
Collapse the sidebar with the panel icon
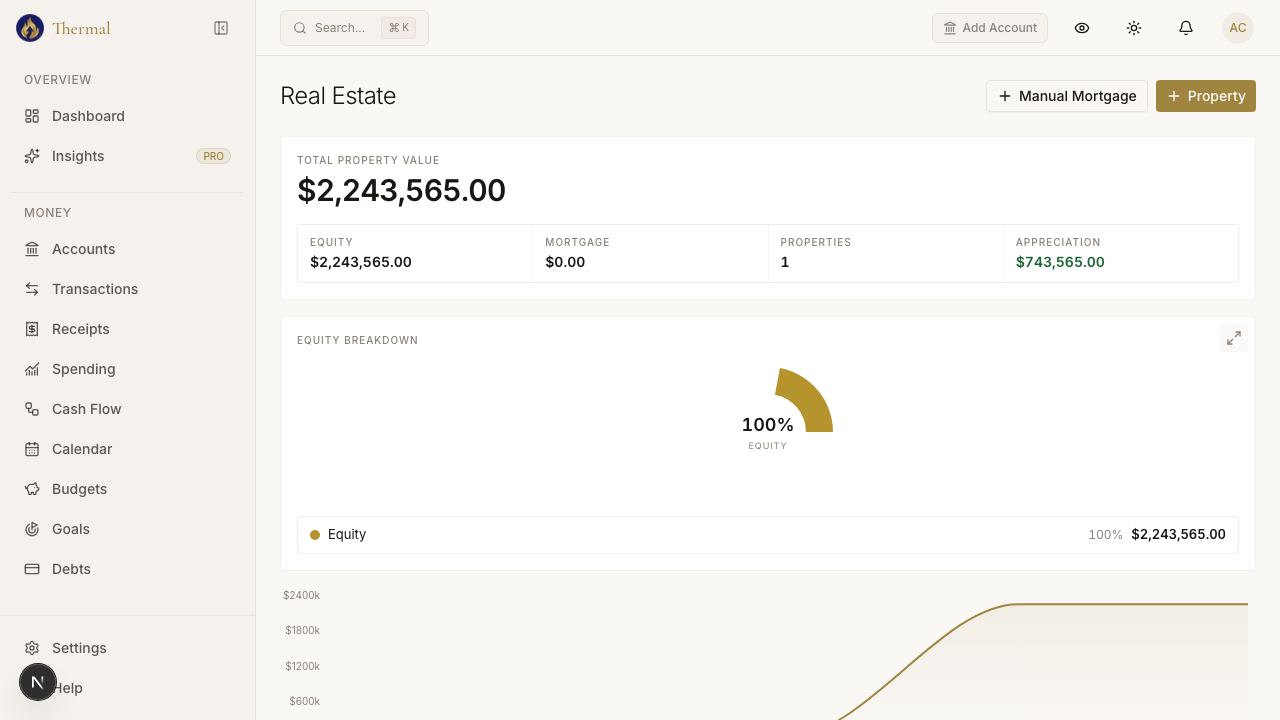[221, 28]
